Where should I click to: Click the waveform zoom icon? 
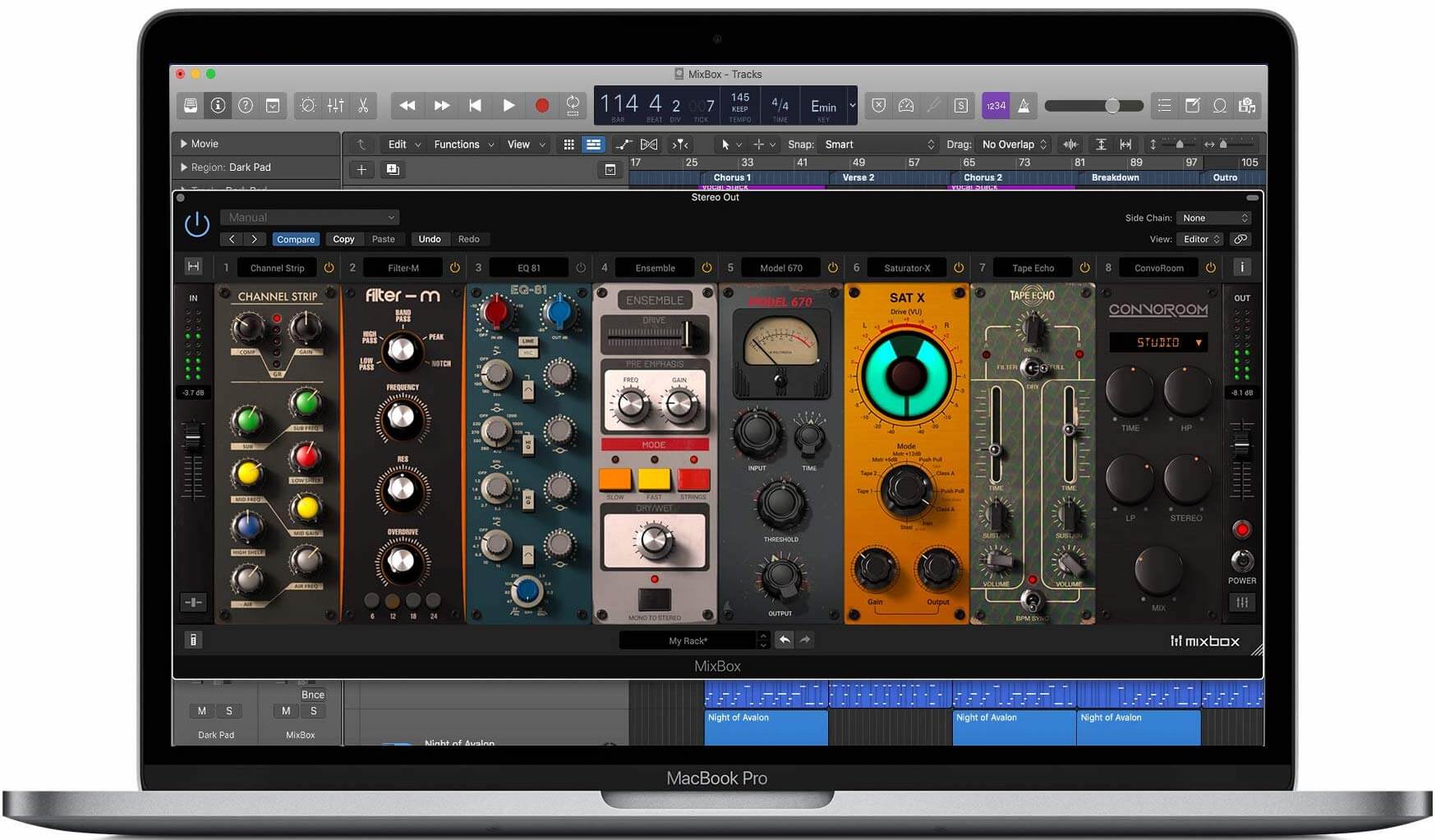pos(1070,145)
